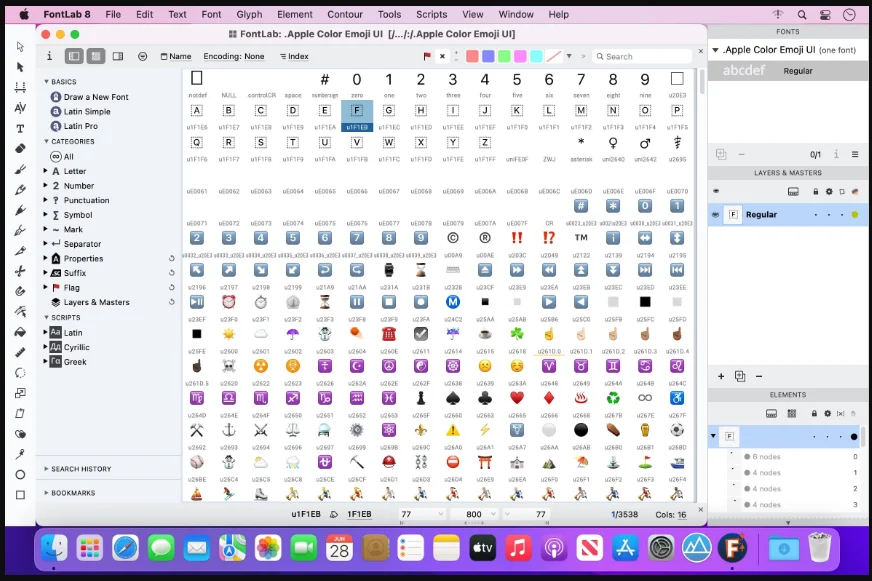
Task: Toggle the filter circle button in toolbar
Action: click(x=142, y=56)
